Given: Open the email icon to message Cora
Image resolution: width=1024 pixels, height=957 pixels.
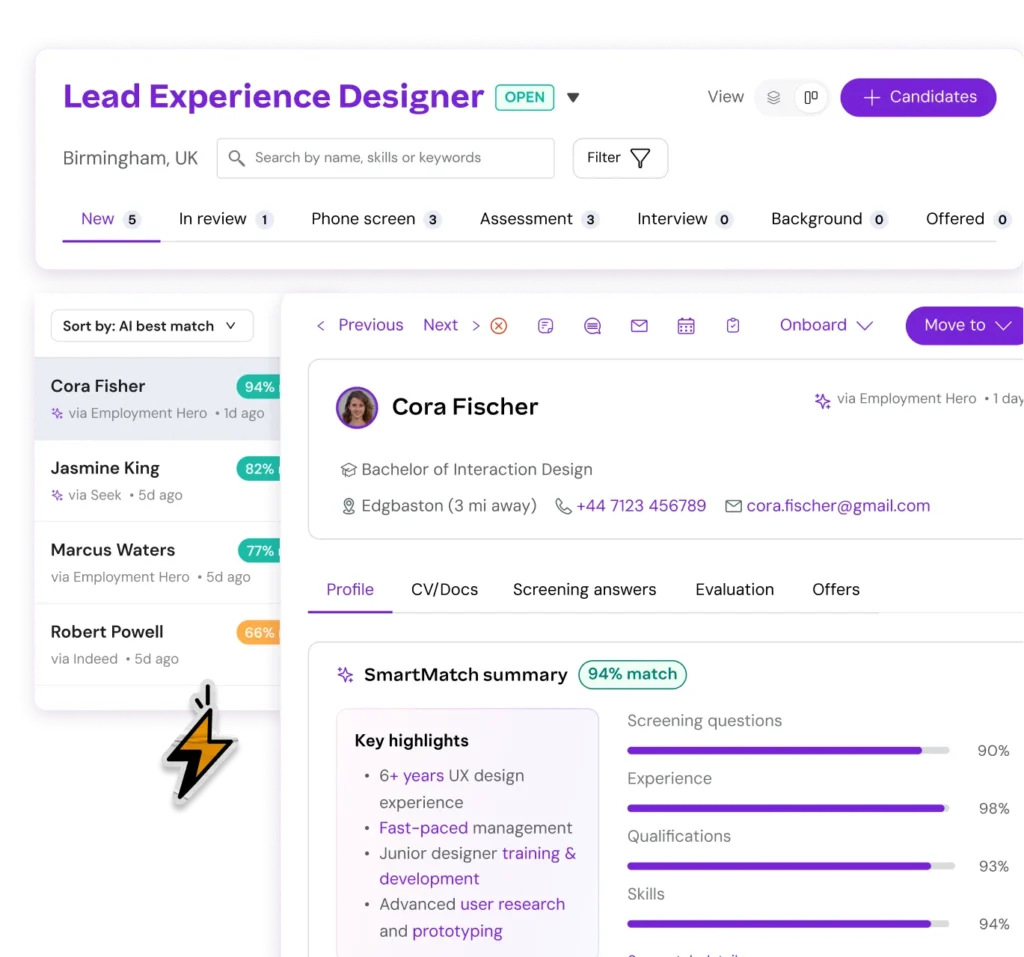Looking at the screenshot, I should pyautogui.click(x=639, y=325).
